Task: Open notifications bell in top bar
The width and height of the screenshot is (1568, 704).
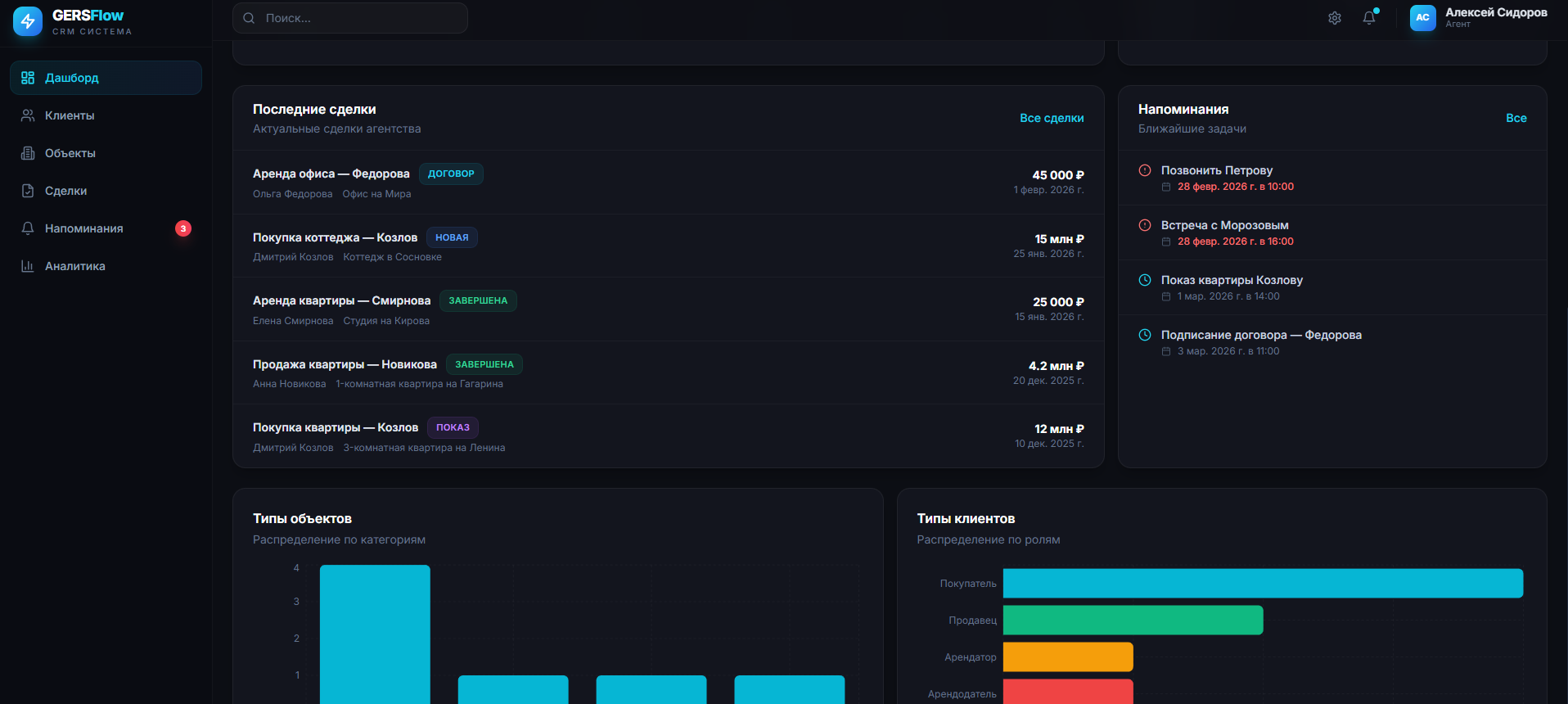Action: (1369, 18)
